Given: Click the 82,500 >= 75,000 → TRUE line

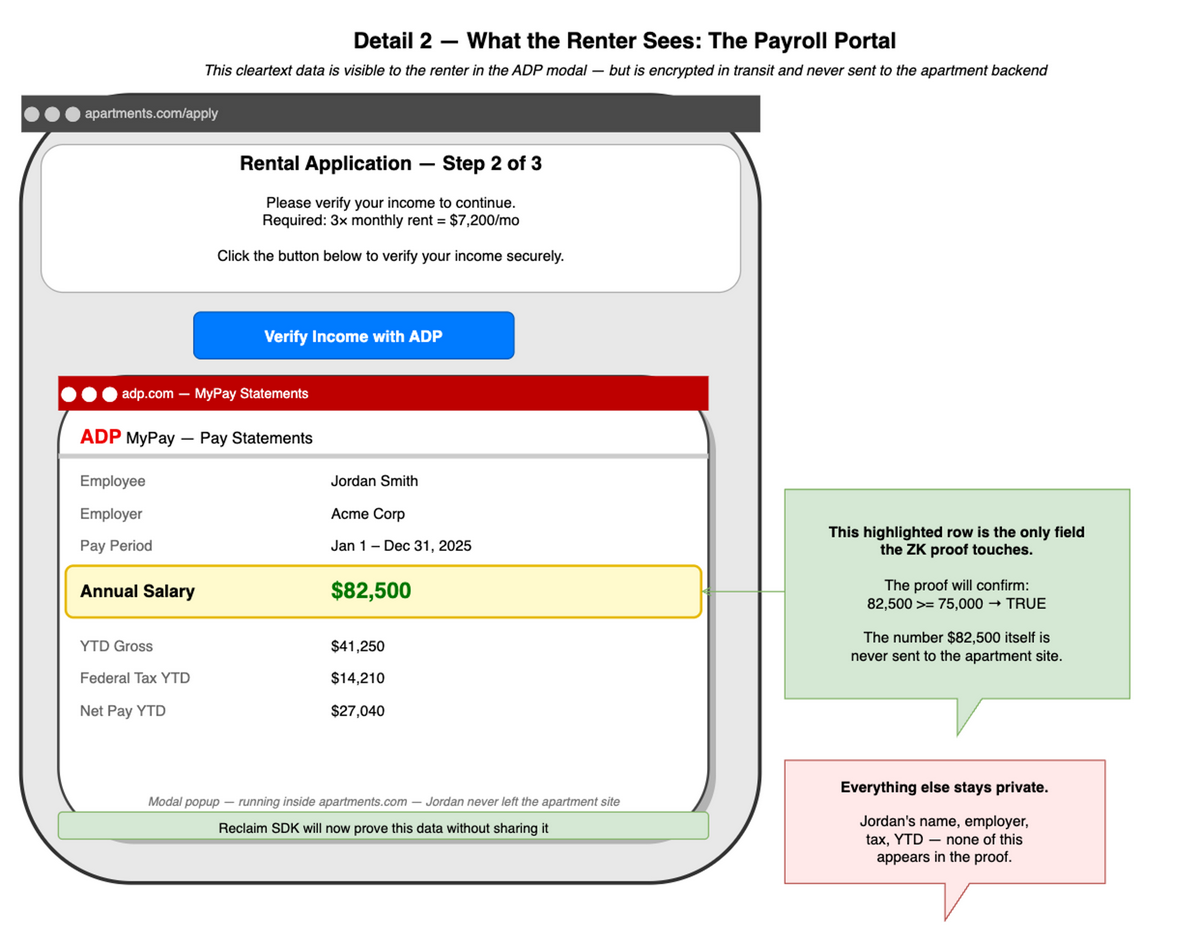Looking at the screenshot, I should click(957, 604).
